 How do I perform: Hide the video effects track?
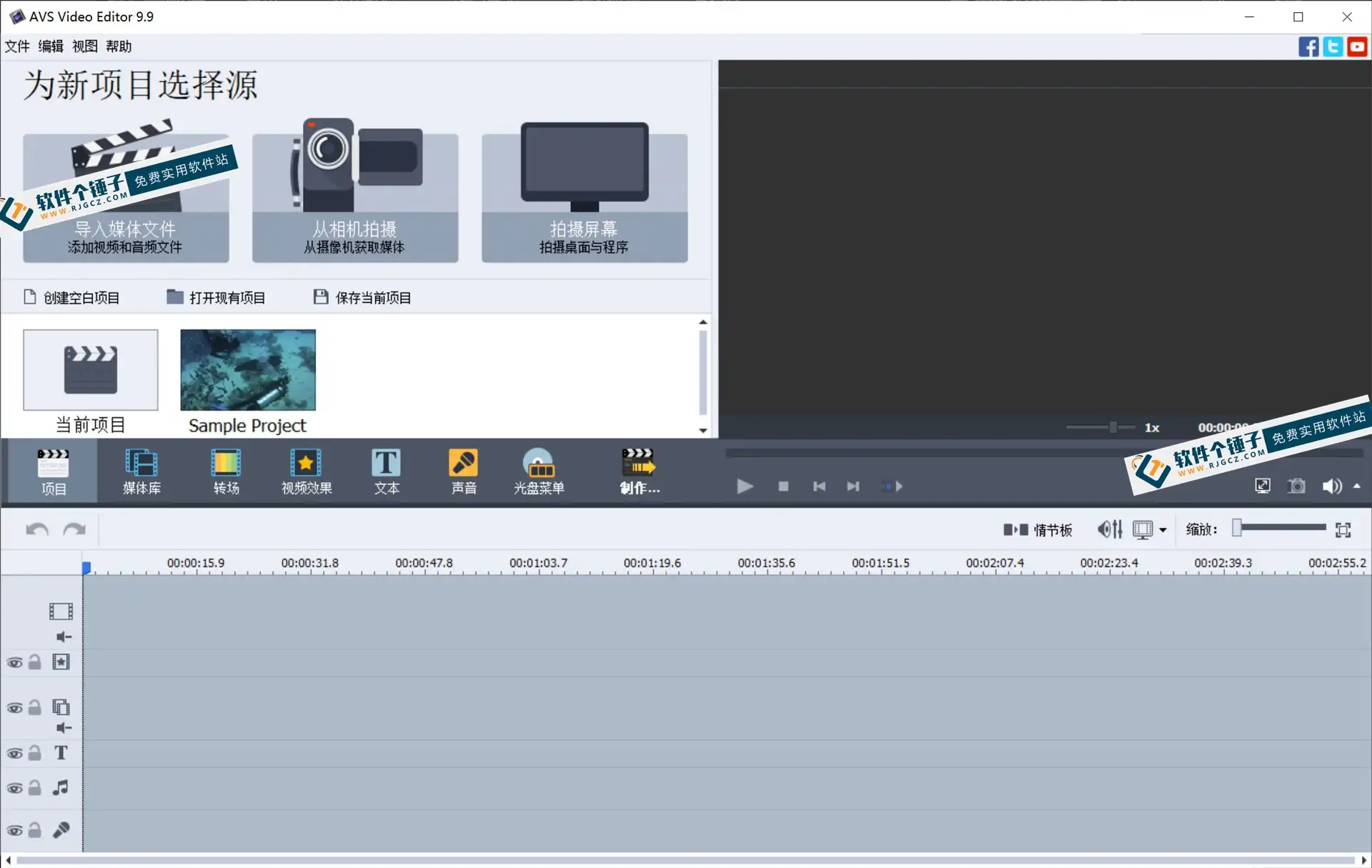[x=14, y=662]
